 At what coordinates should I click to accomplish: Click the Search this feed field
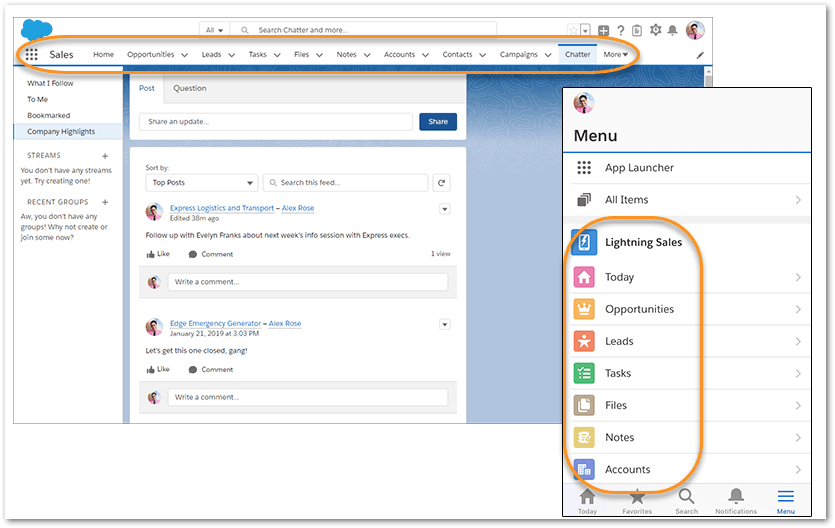point(346,183)
